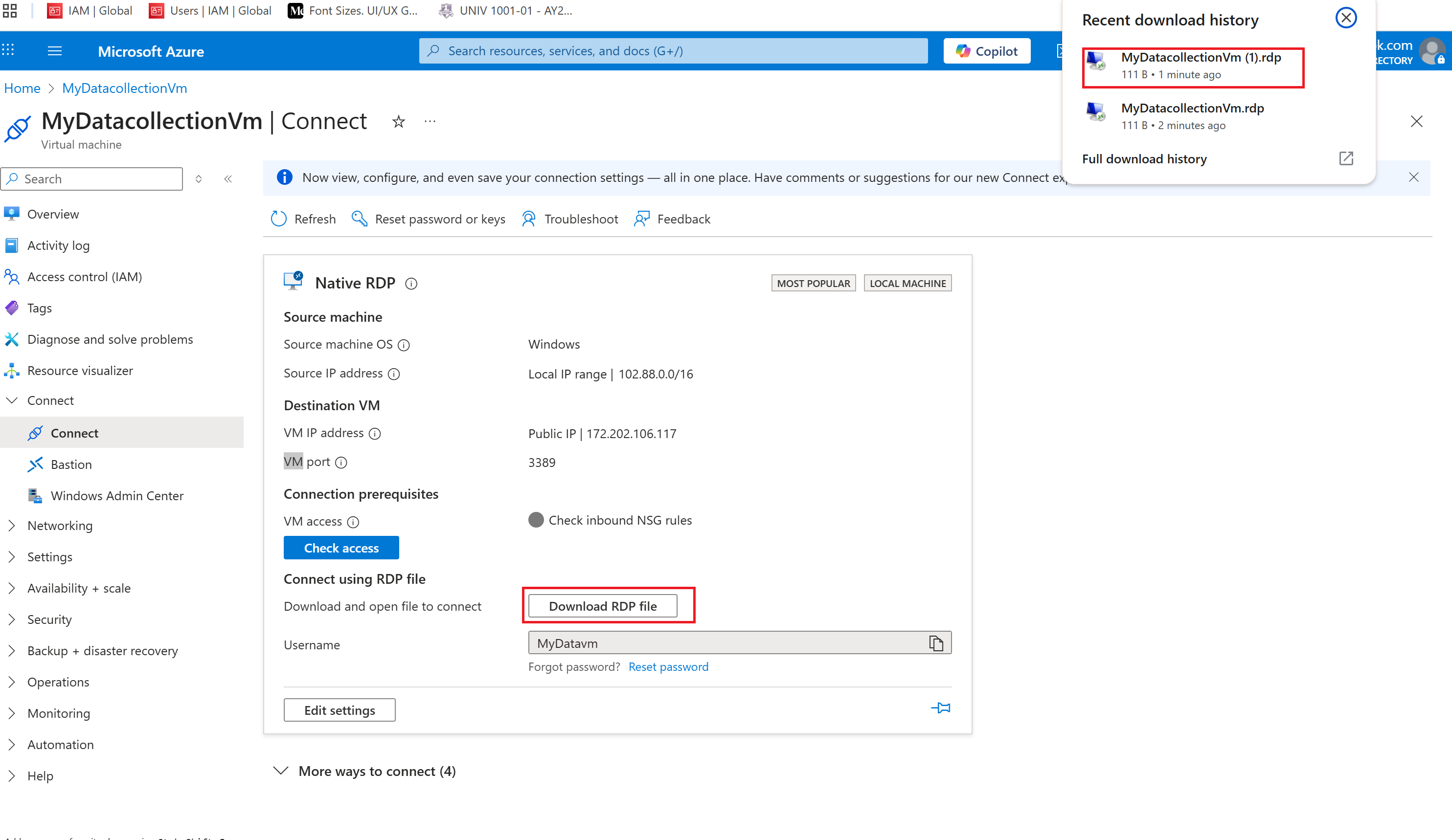Open Full download history external link icon

(1345, 158)
